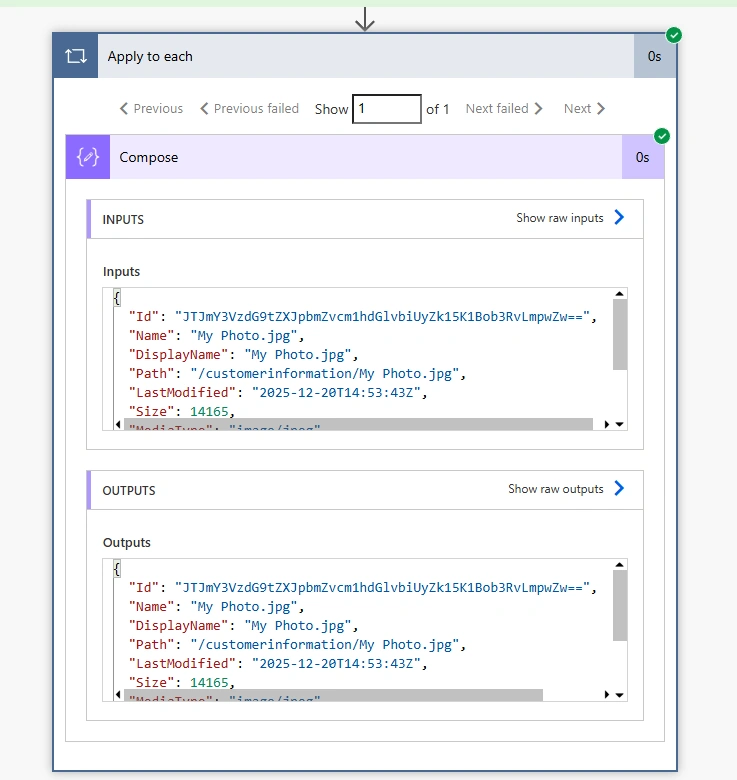Click the Outputs box vertical scrollbar thumb

click(x=620, y=605)
